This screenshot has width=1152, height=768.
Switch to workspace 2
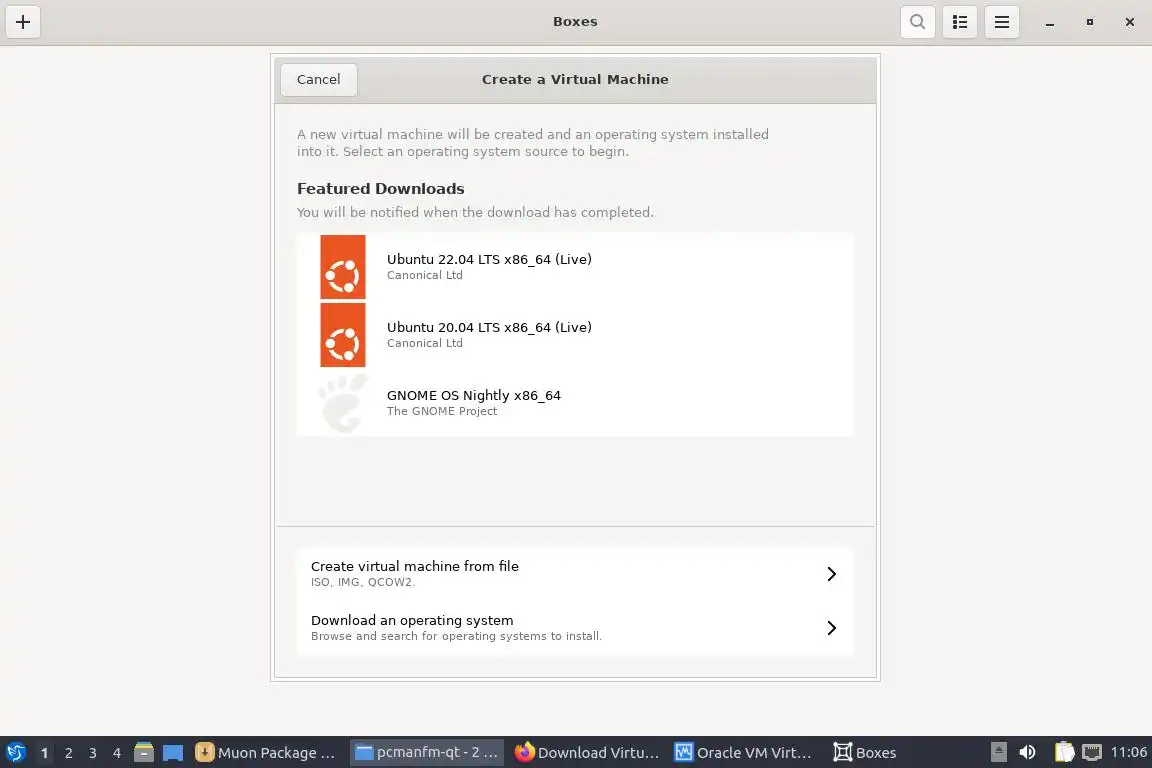[68, 753]
